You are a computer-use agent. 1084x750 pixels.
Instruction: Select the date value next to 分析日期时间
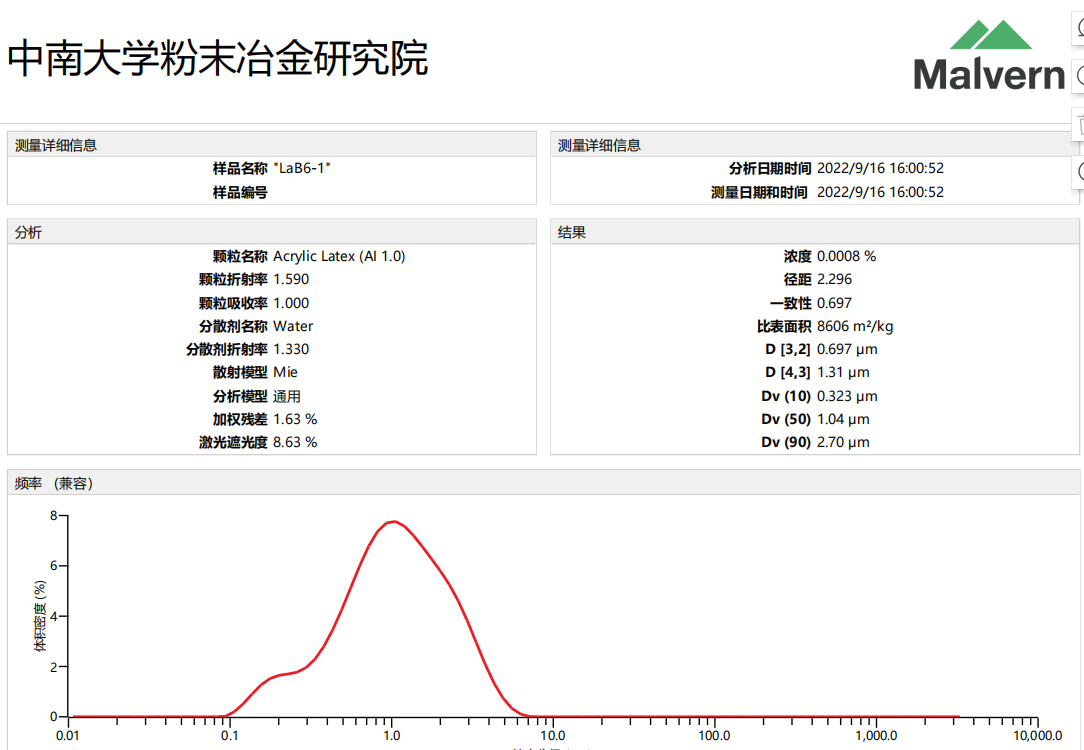pyautogui.click(x=880, y=169)
